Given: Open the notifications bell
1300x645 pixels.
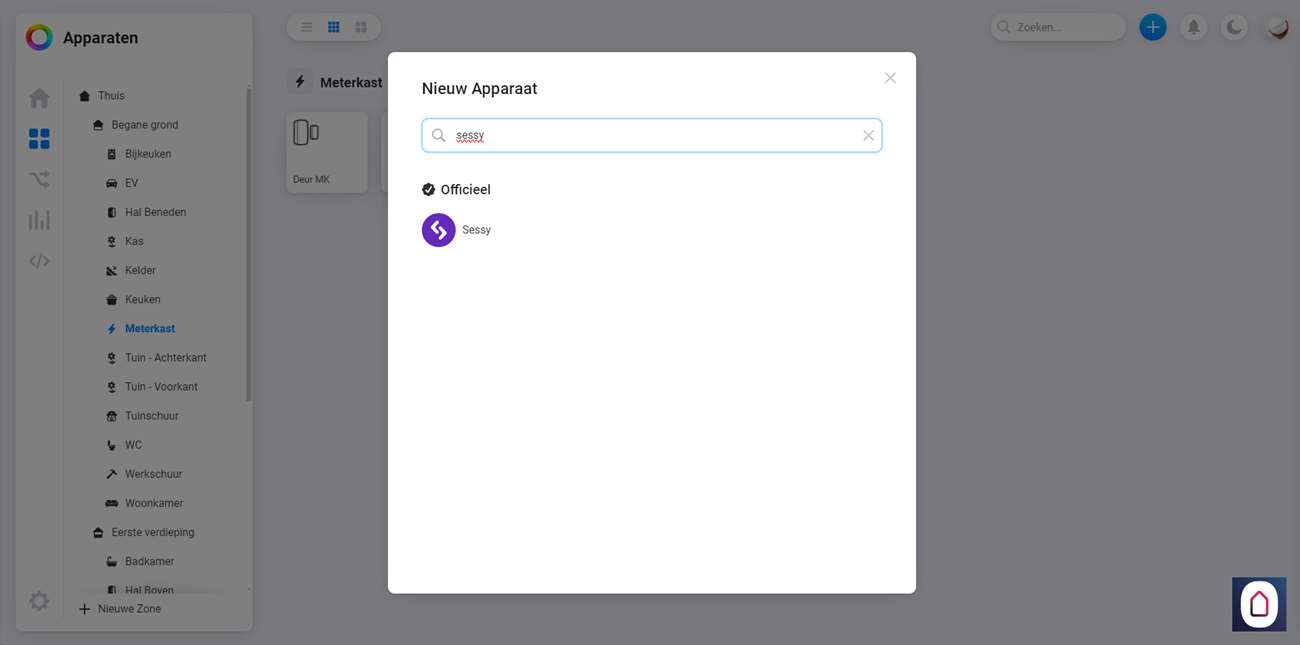Looking at the screenshot, I should pyautogui.click(x=1193, y=27).
